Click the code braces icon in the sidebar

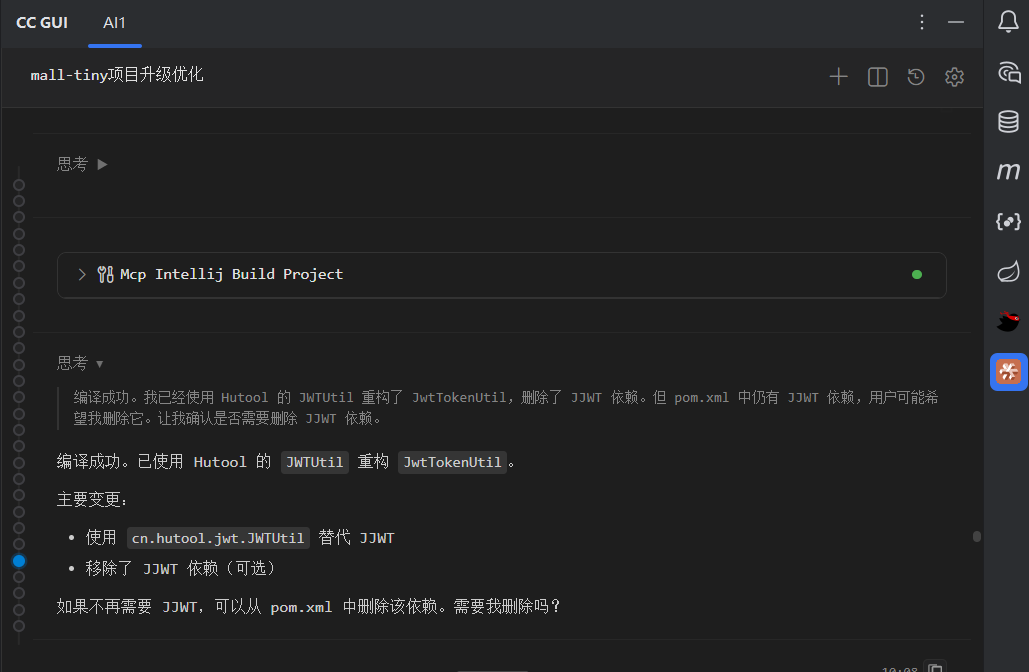coord(1007,222)
